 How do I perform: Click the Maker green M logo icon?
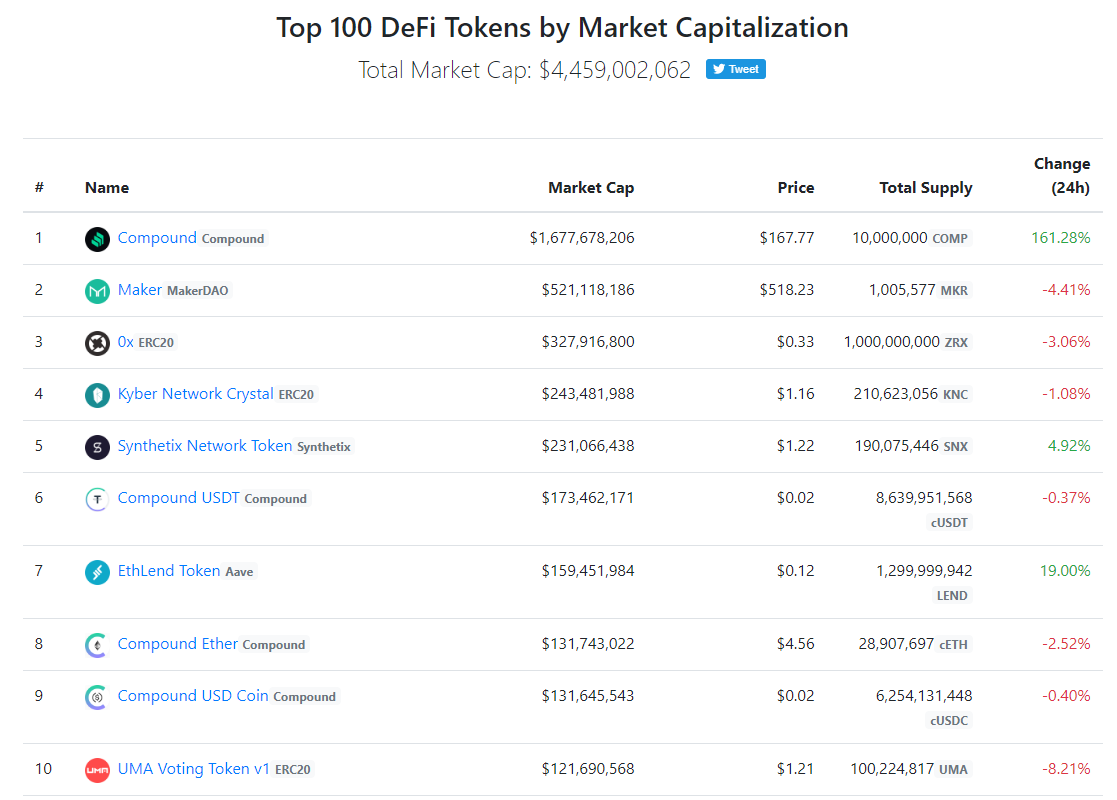click(x=97, y=291)
